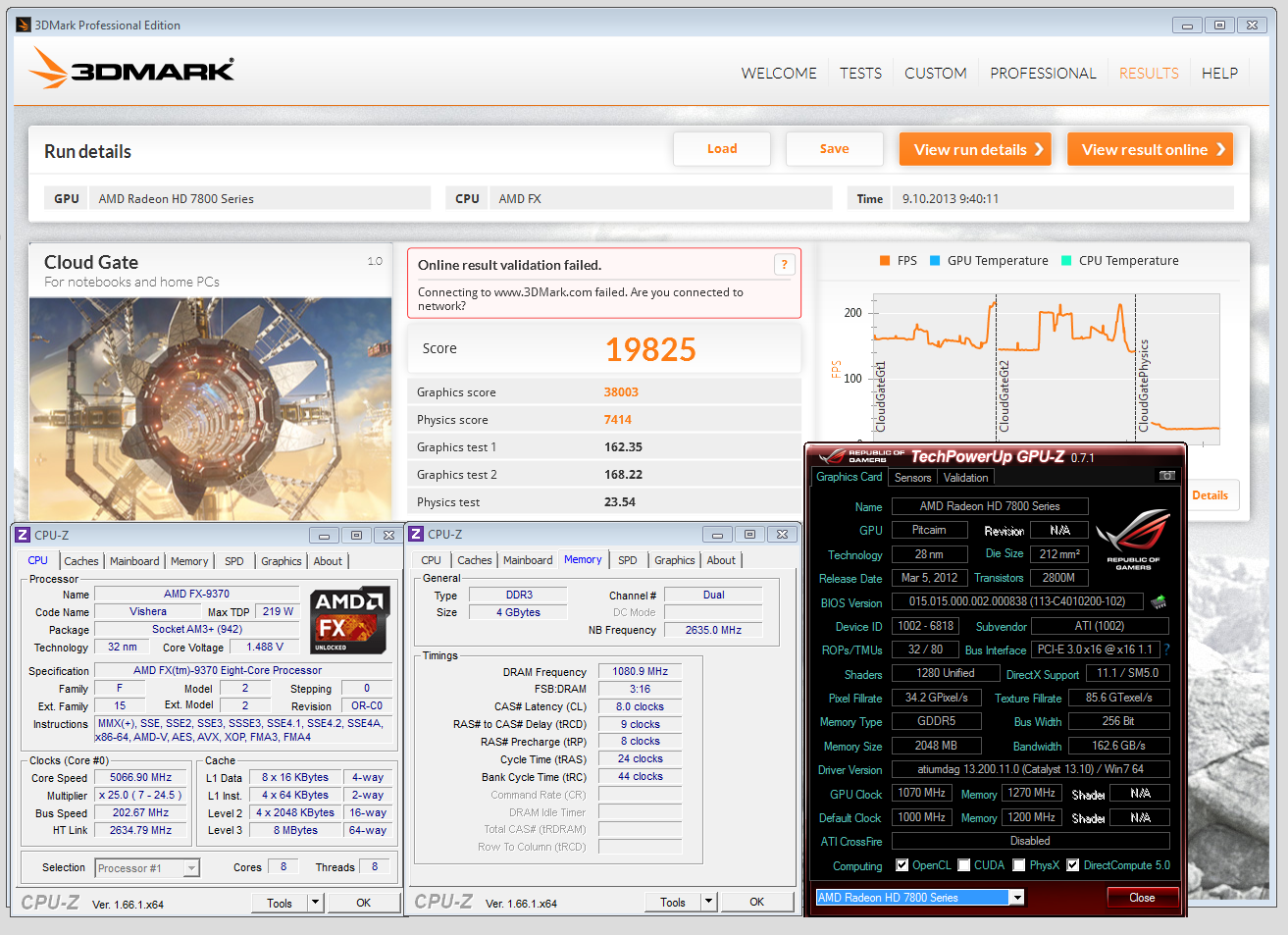Open Tools dropdown arrow in CPU-Z CPU window
This screenshot has height=935, width=1288.
pyautogui.click(x=316, y=903)
